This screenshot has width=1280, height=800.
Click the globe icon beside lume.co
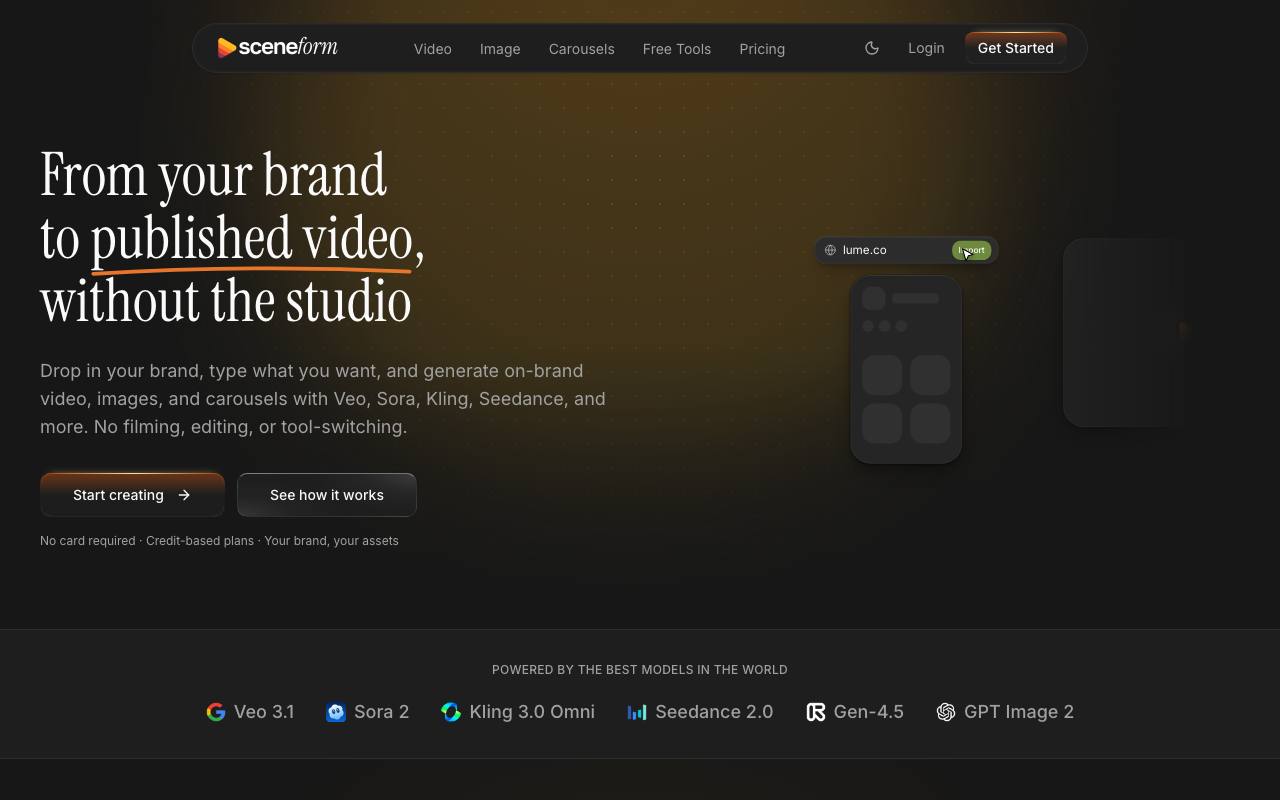coord(830,250)
